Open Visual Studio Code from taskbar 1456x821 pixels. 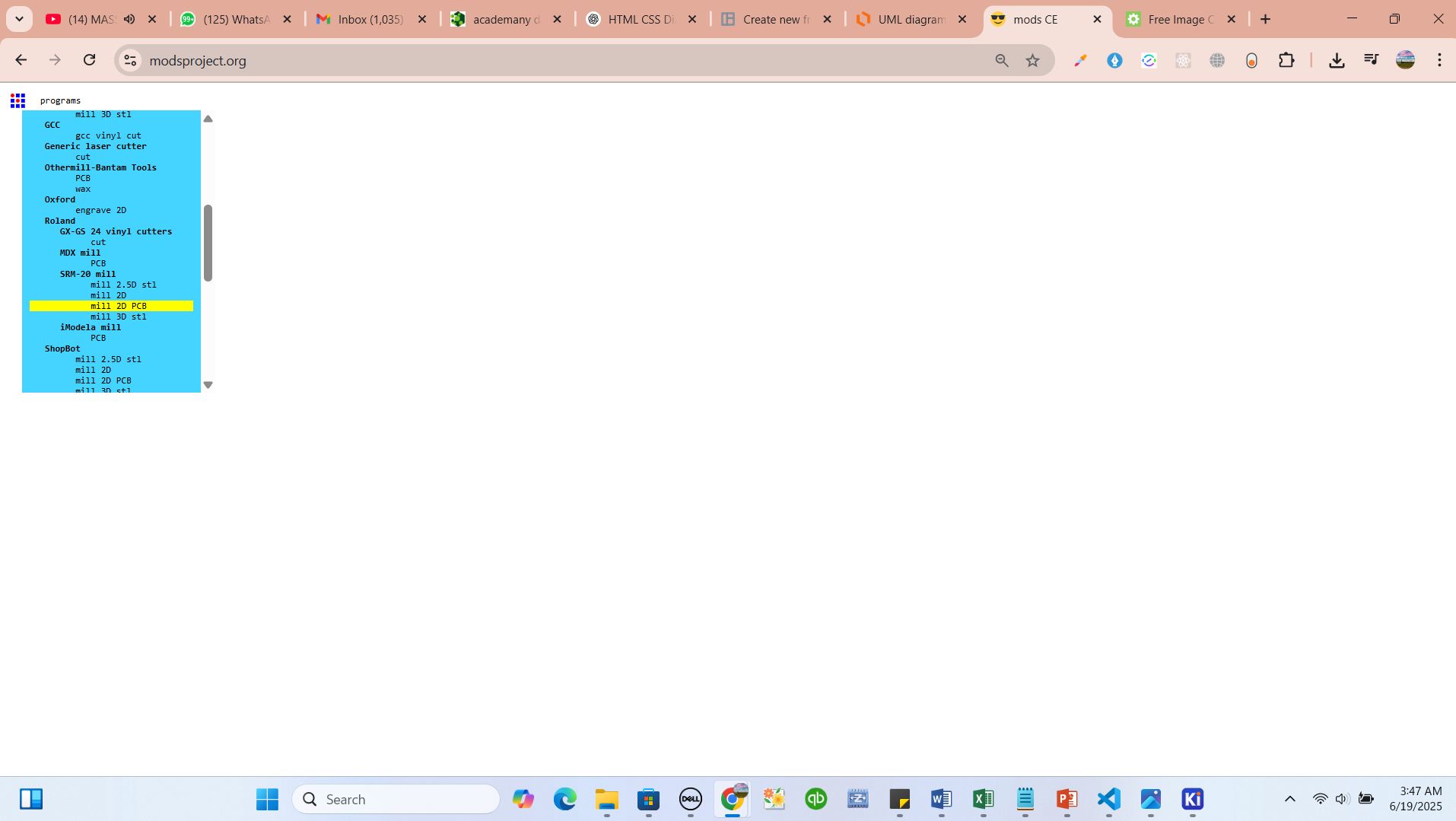1108,799
